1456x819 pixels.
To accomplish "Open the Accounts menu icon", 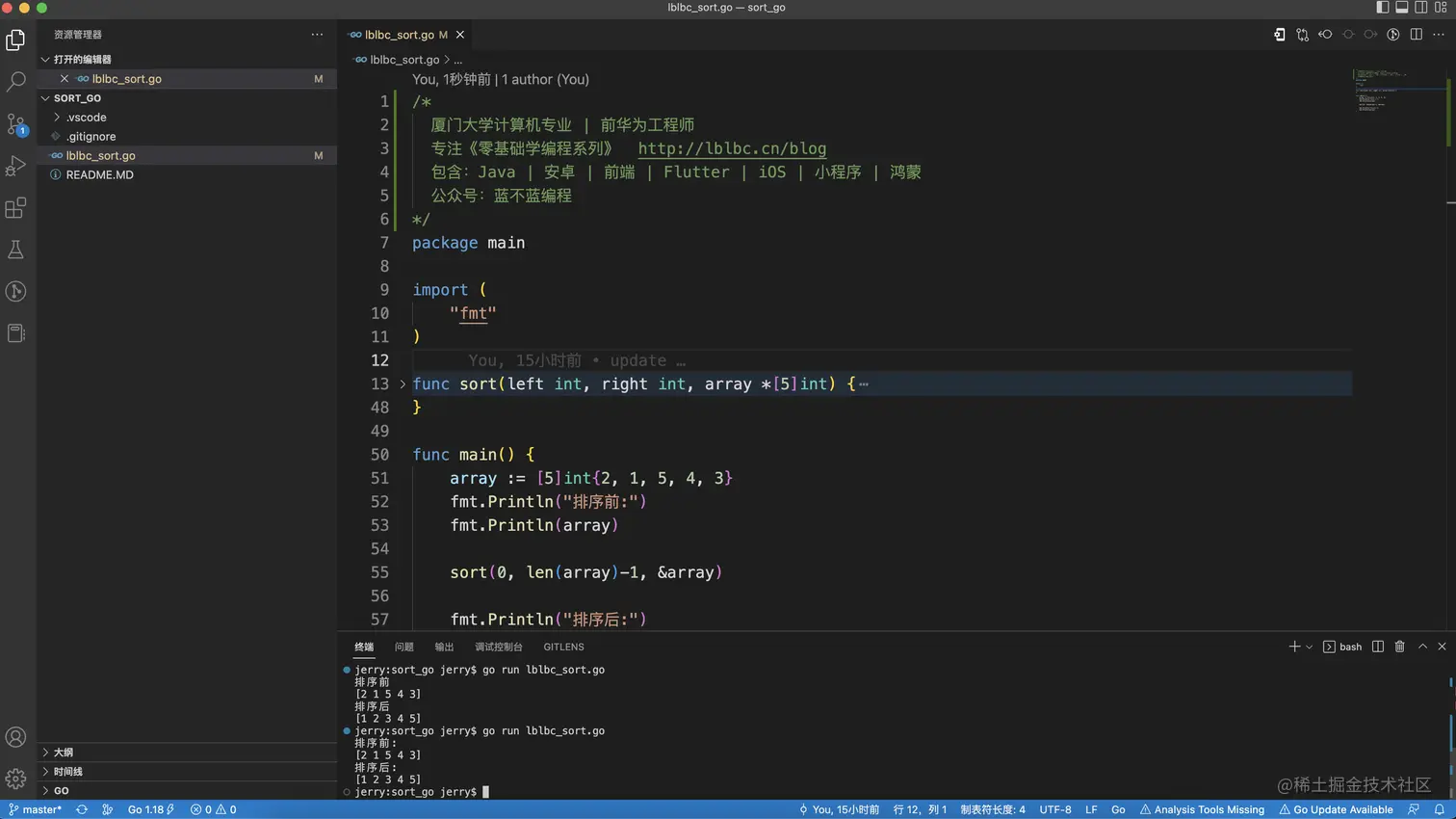I will 15,737.
